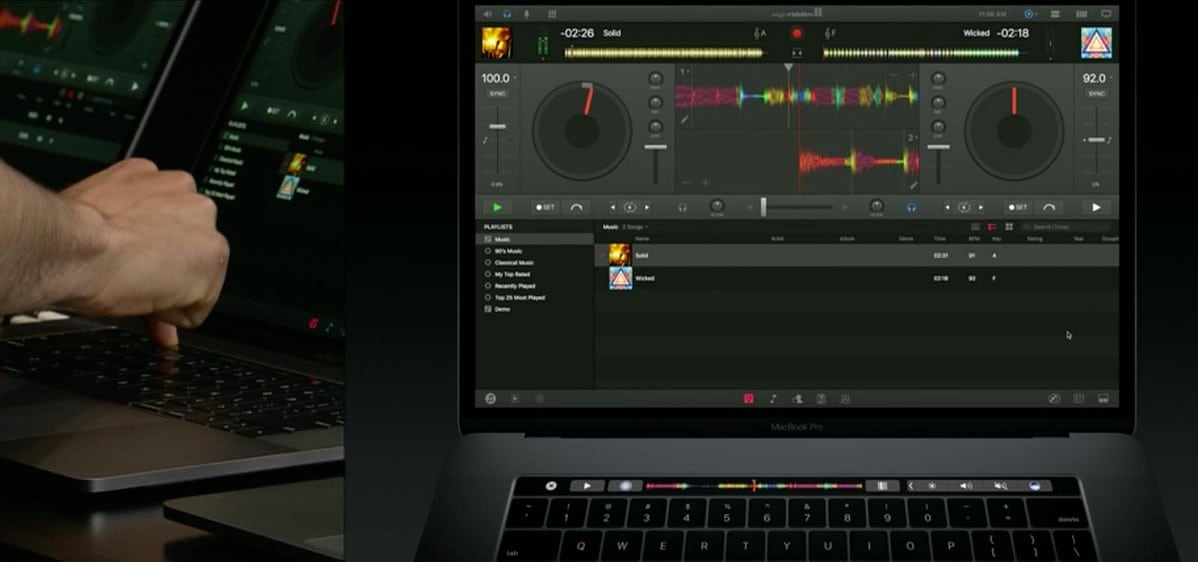This screenshot has height=562, width=1198.
Task: Click left deck tempo slider handle
Action: [x=497, y=127]
